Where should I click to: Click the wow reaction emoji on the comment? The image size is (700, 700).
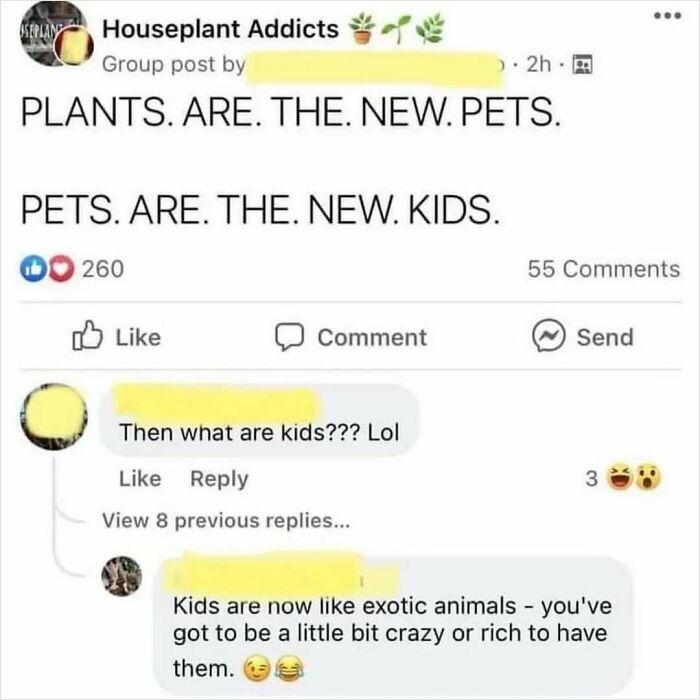648,478
